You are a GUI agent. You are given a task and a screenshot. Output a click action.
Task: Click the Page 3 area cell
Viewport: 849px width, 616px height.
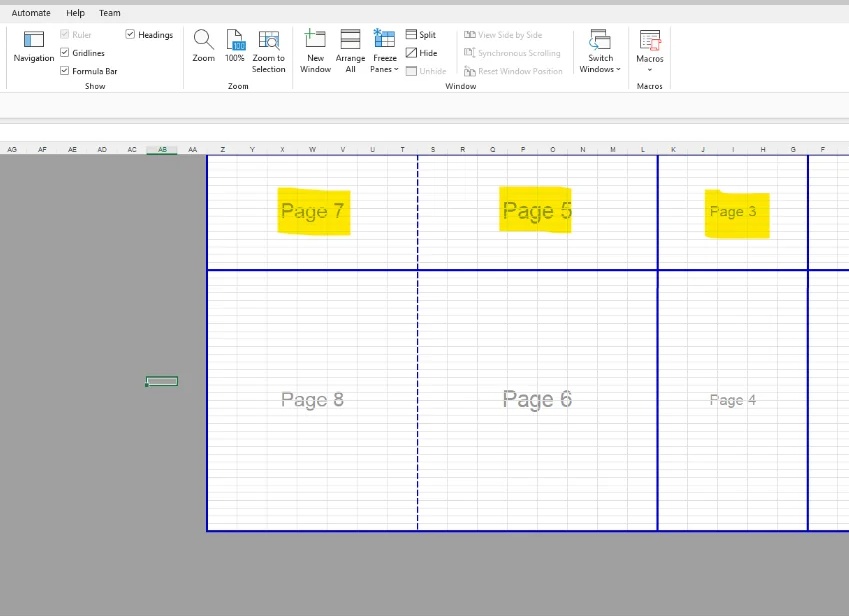(x=736, y=213)
